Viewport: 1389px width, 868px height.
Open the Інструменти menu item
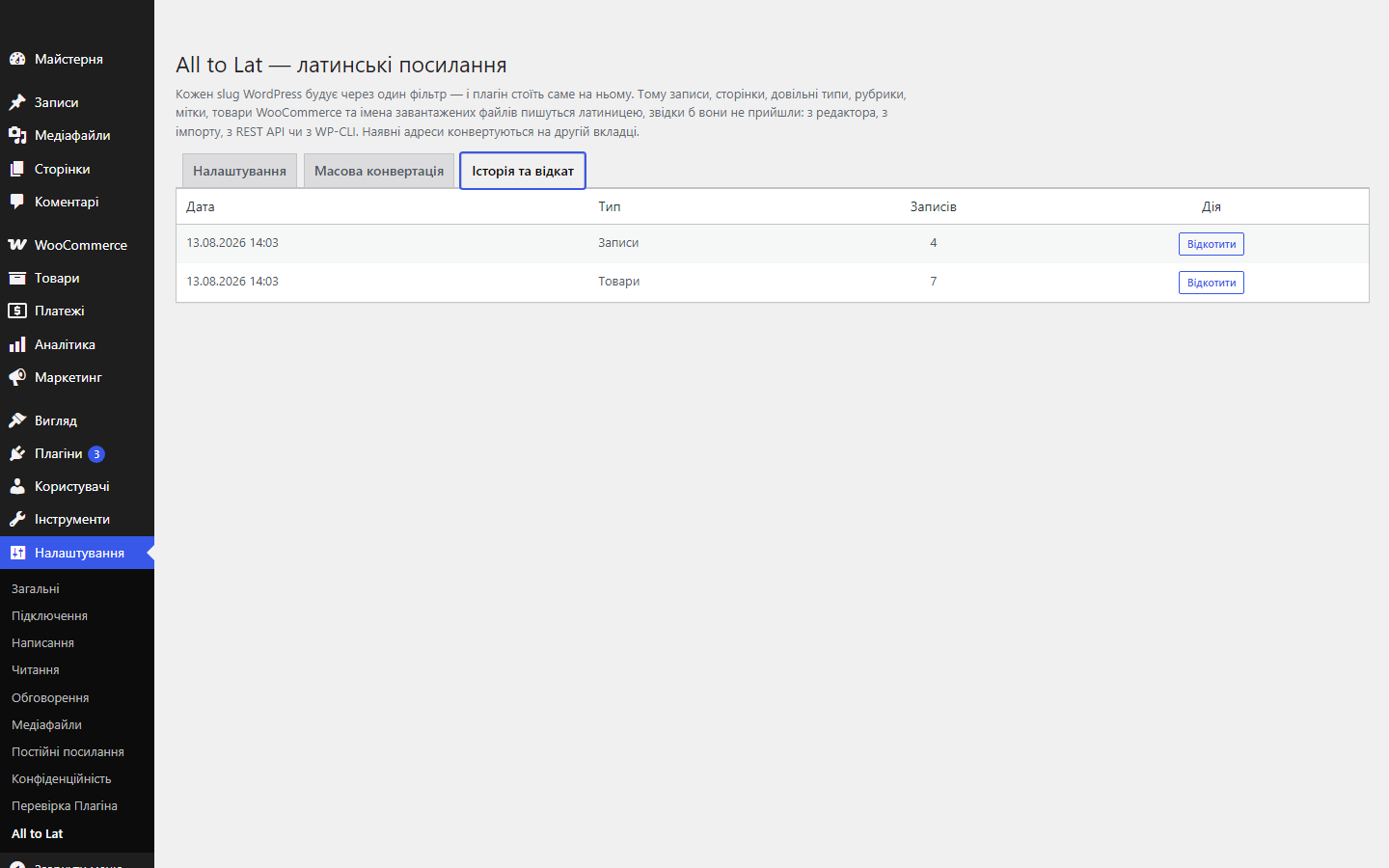77,519
